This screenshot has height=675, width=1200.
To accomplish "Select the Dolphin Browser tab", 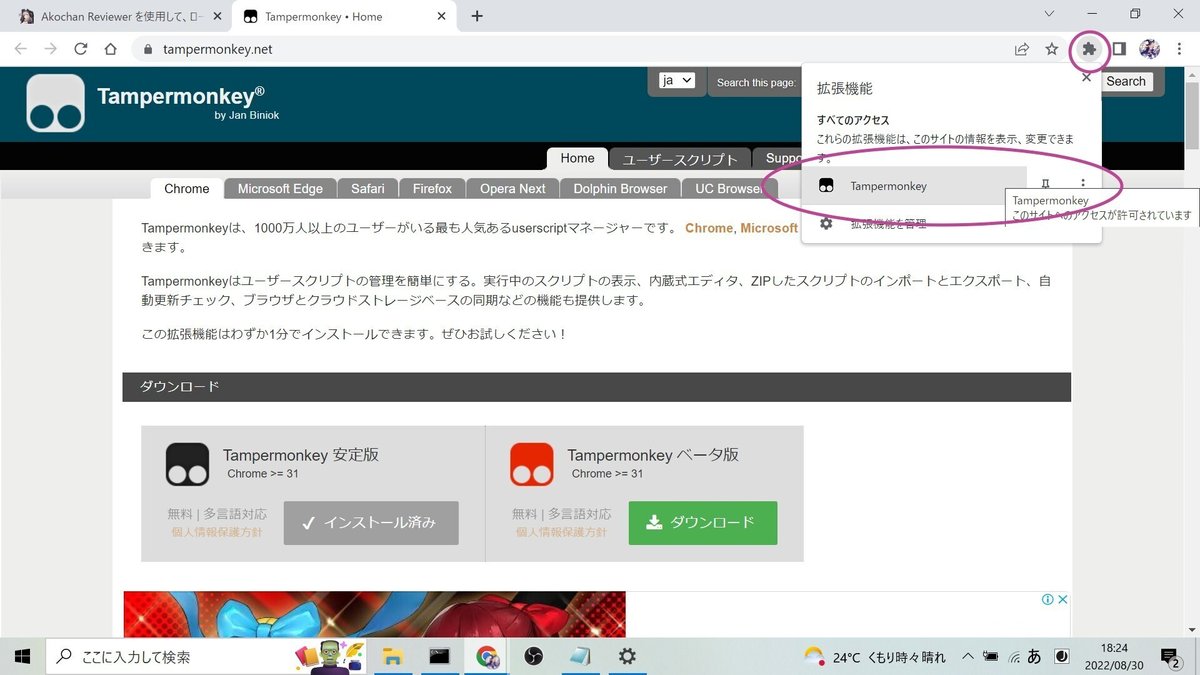I will coord(620,188).
